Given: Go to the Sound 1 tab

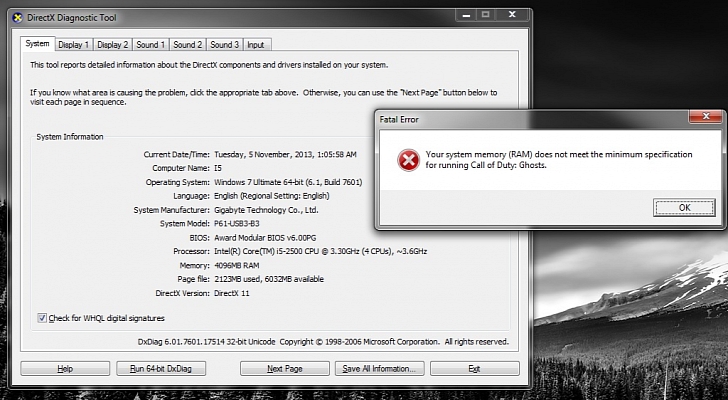Looking at the screenshot, I should pyautogui.click(x=150, y=45).
